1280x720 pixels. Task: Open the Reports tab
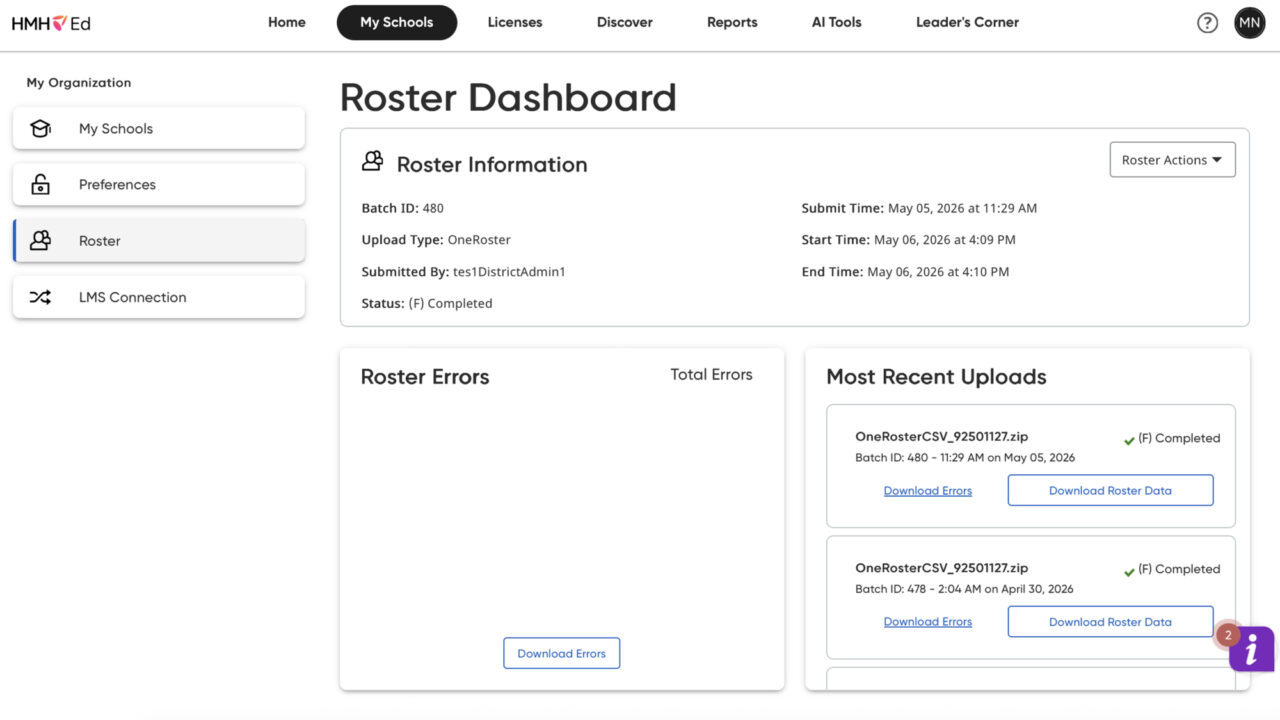732,22
